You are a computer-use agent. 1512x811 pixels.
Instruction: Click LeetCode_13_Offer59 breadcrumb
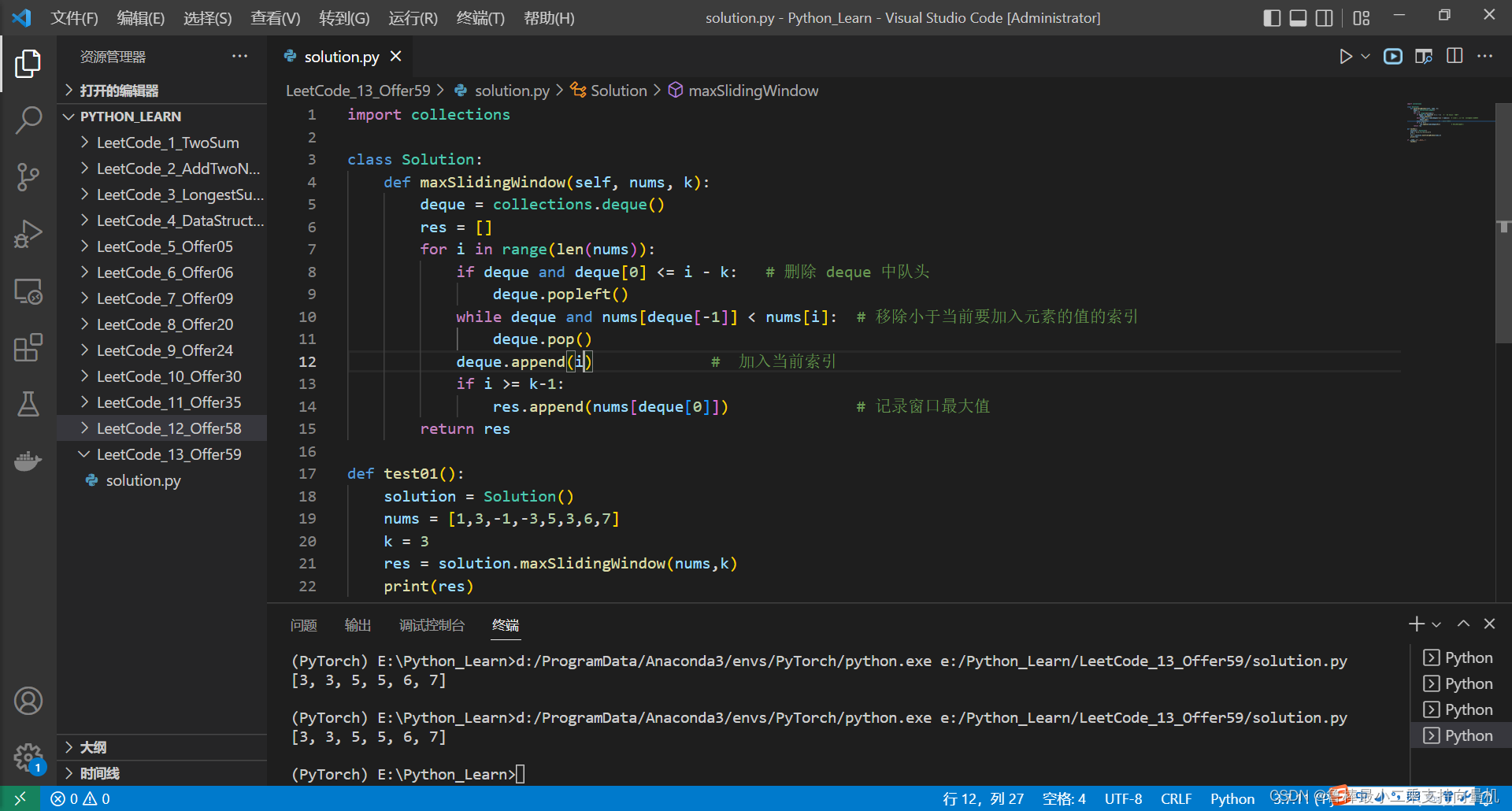(358, 91)
